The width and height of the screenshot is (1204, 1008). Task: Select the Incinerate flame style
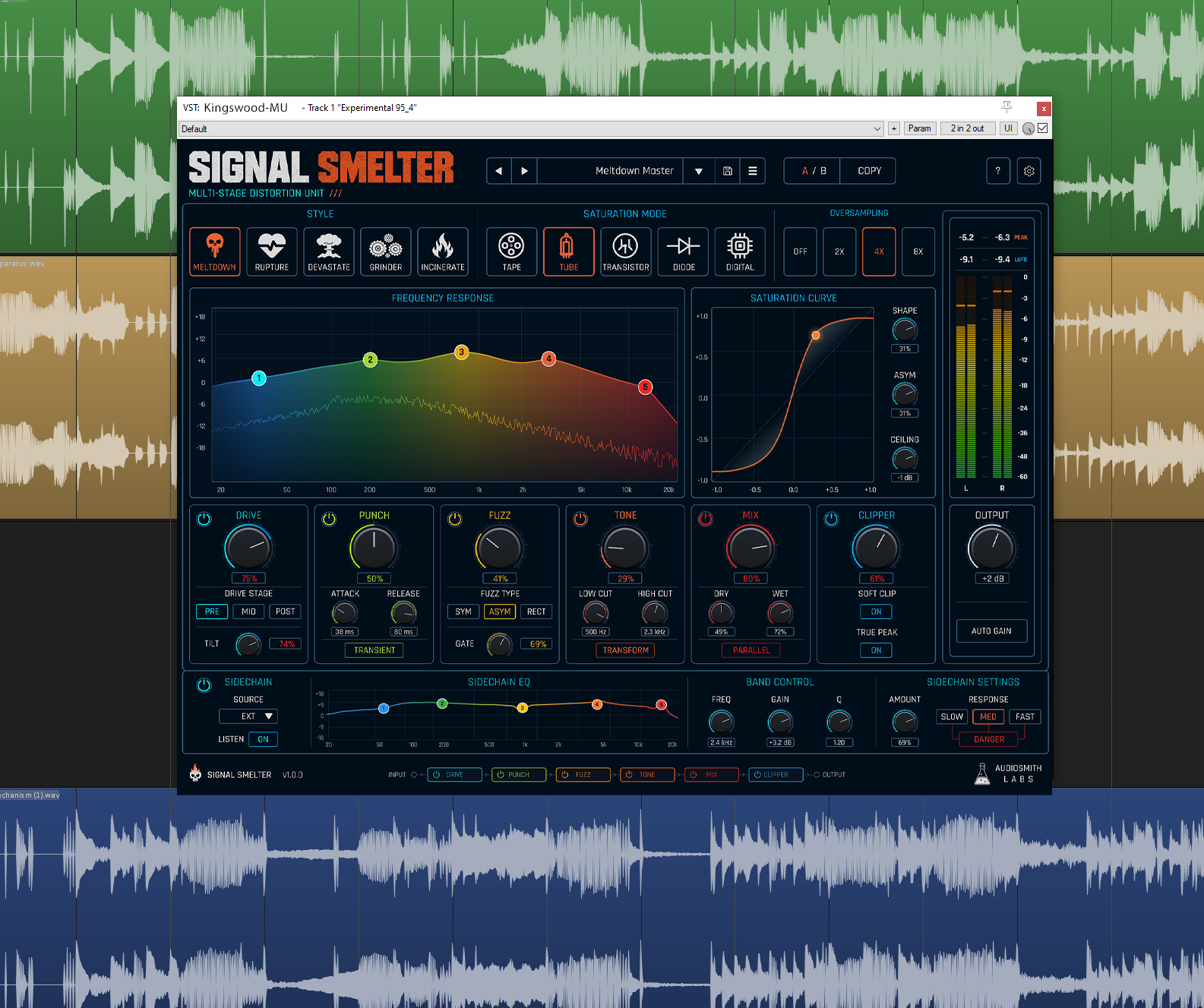coord(443,251)
